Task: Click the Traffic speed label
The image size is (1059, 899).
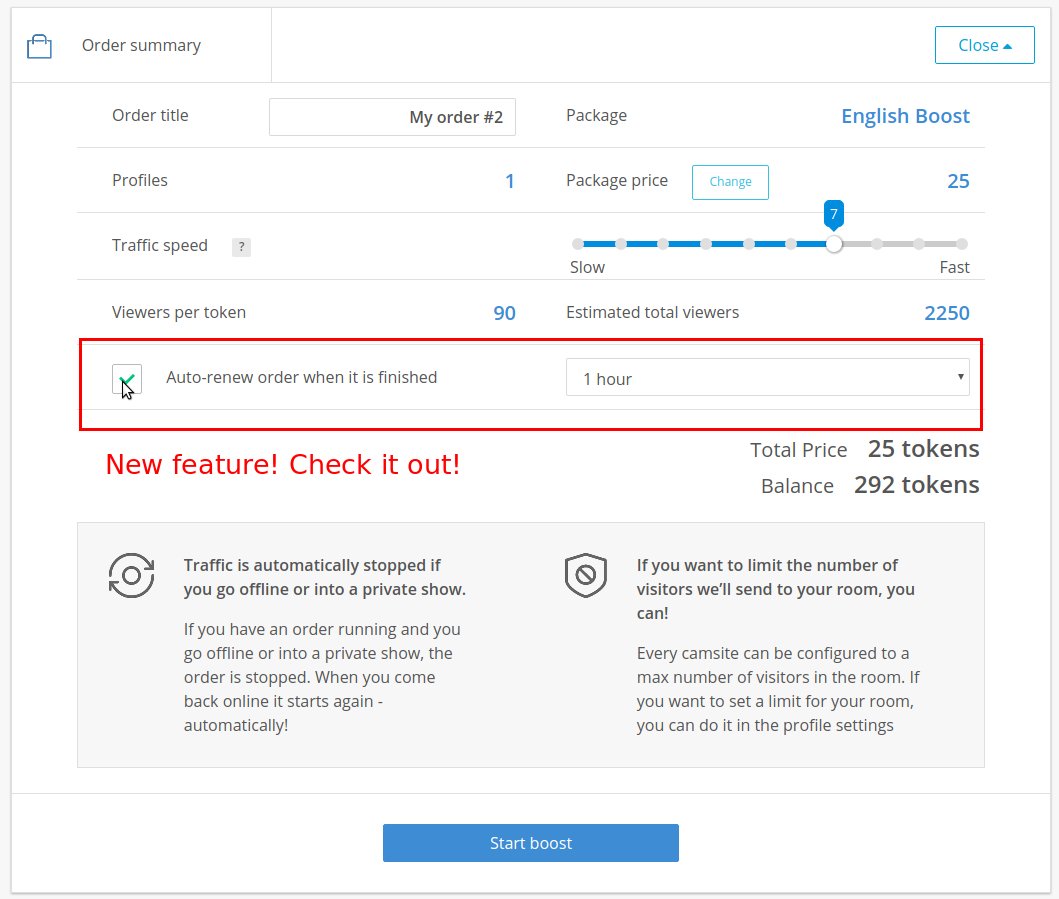Action: click(160, 245)
